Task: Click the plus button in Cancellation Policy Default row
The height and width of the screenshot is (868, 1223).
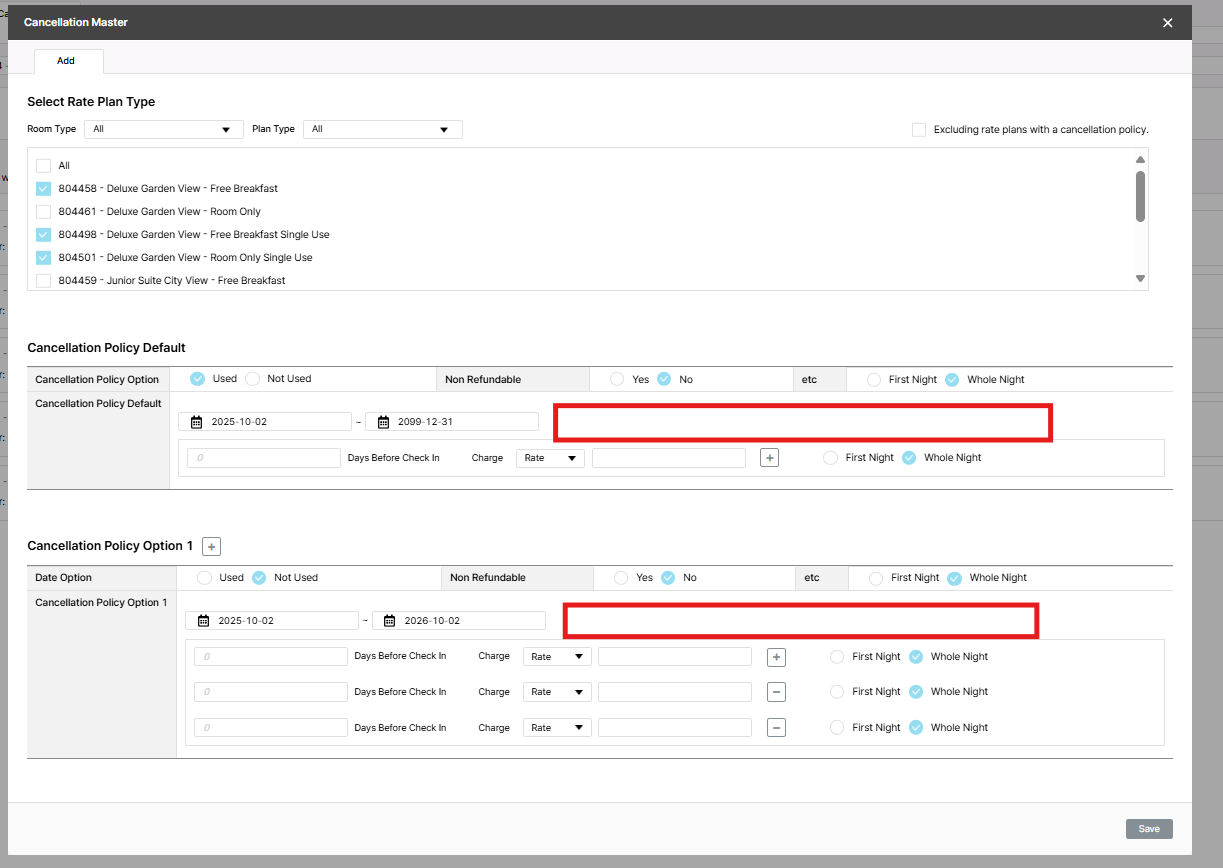Action: [x=769, y=458]
